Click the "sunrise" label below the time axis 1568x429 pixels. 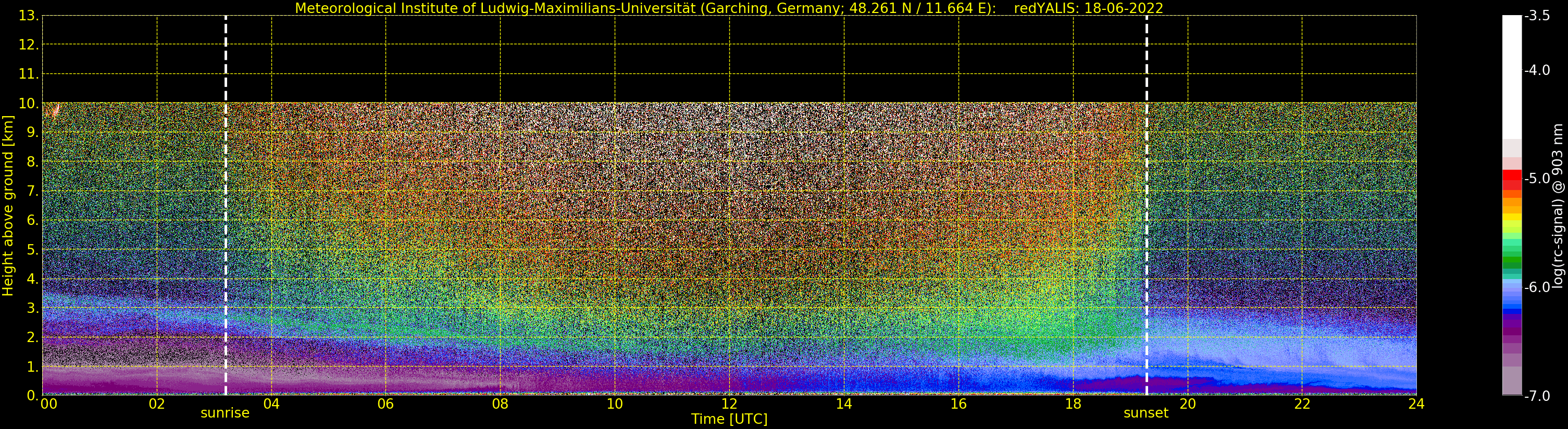click(x=225, y=413)
